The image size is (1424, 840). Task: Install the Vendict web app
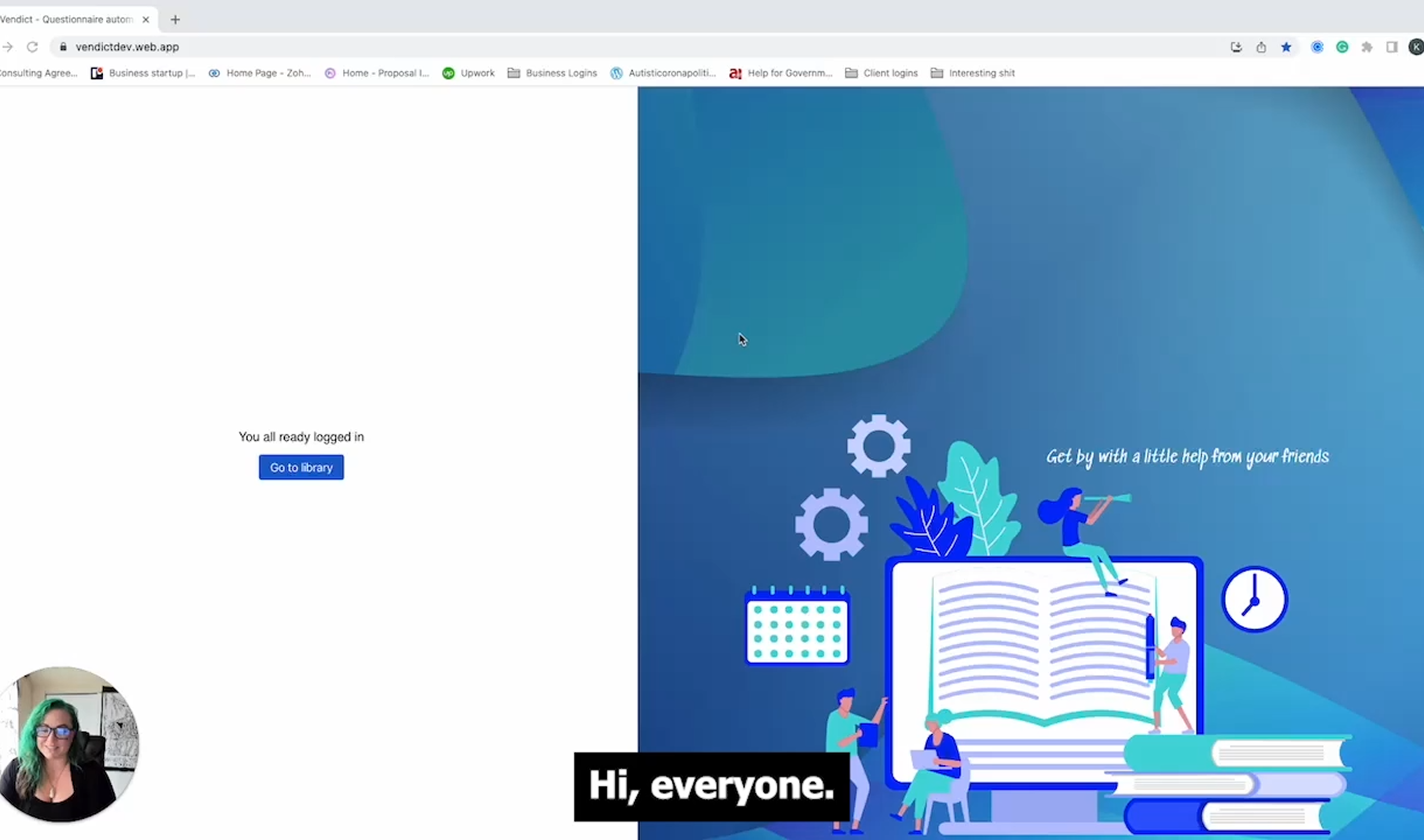(1236, 47)
